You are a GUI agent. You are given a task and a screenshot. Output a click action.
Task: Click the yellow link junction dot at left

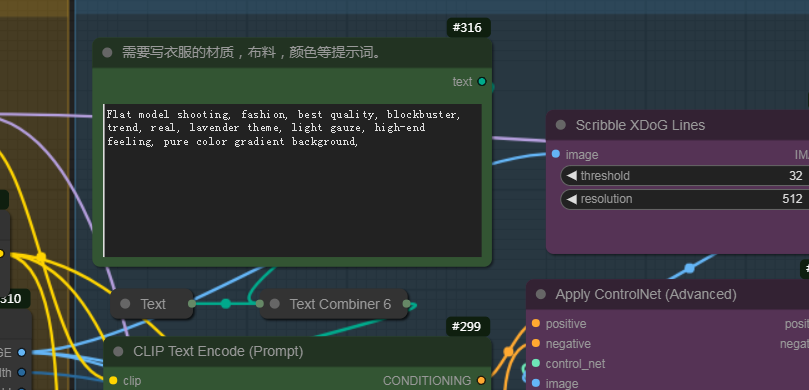[41, 256]
